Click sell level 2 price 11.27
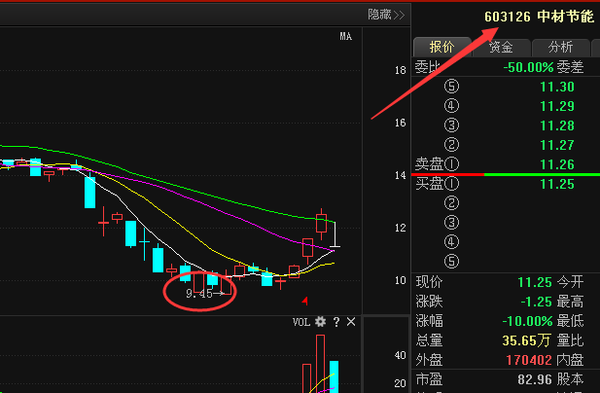 pyautogui.click(x=557, y=145)
